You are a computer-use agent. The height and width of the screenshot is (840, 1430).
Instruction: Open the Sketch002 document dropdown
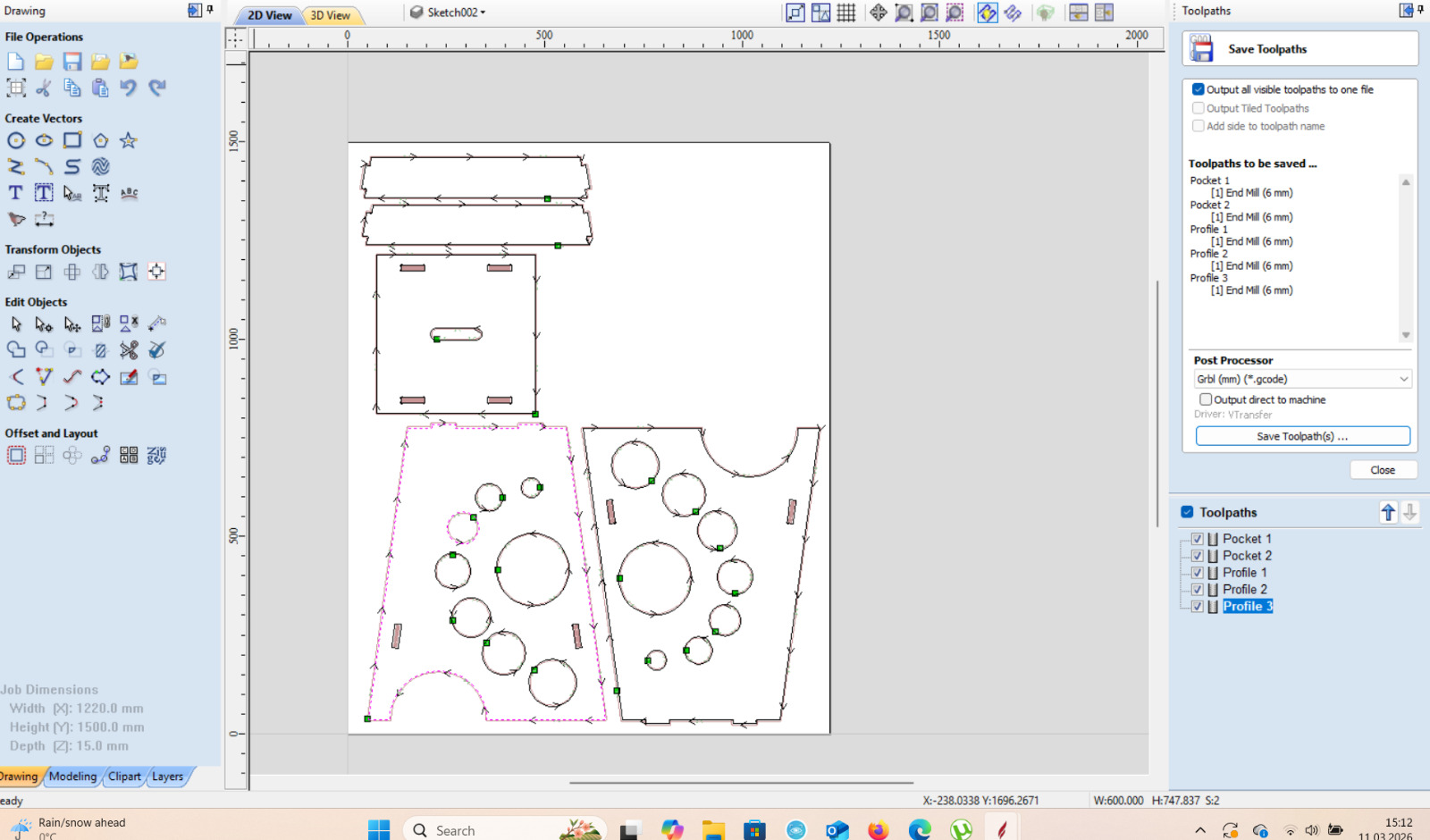(x=449, y=13)
